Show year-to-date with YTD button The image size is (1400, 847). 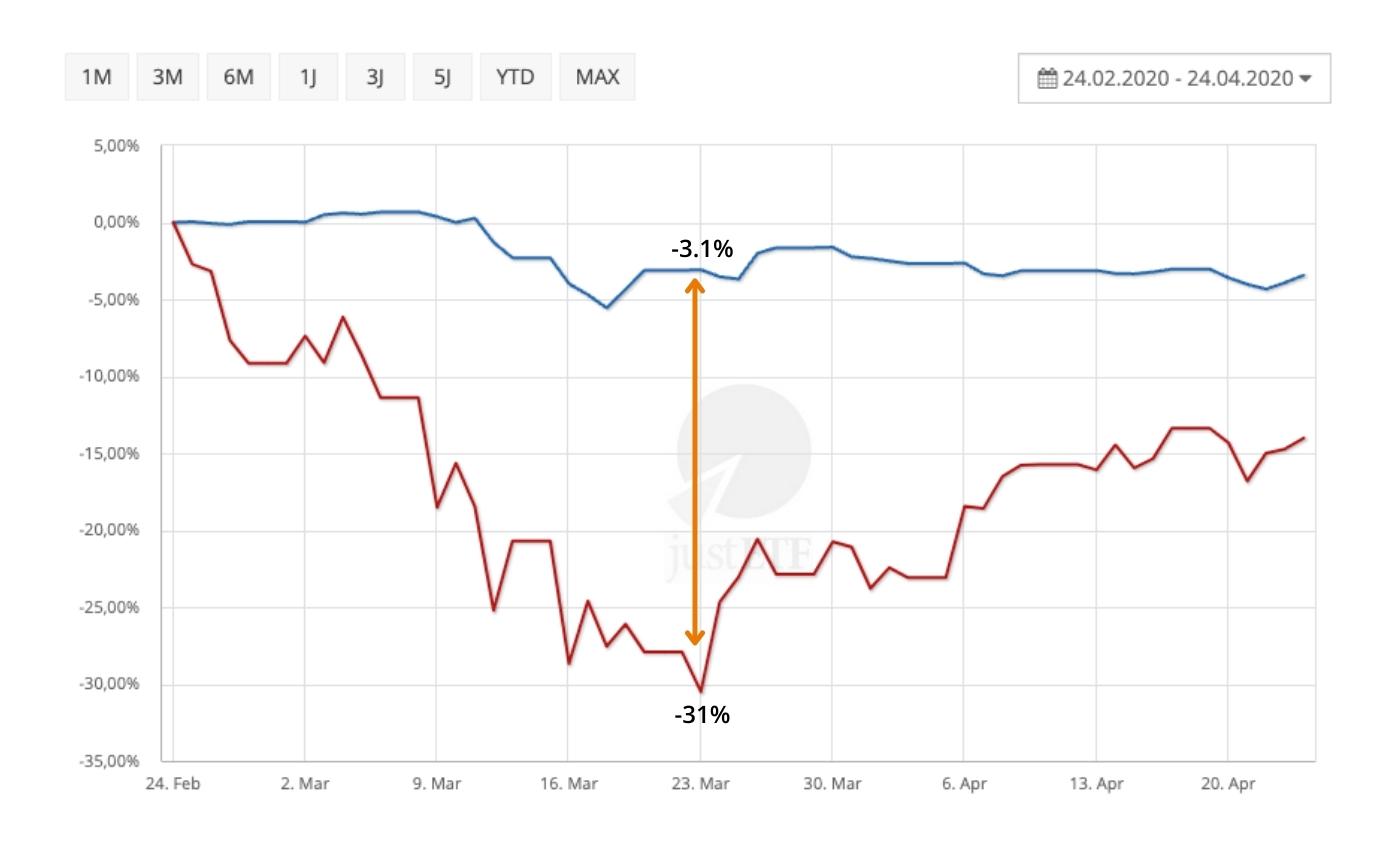(515, 77)
